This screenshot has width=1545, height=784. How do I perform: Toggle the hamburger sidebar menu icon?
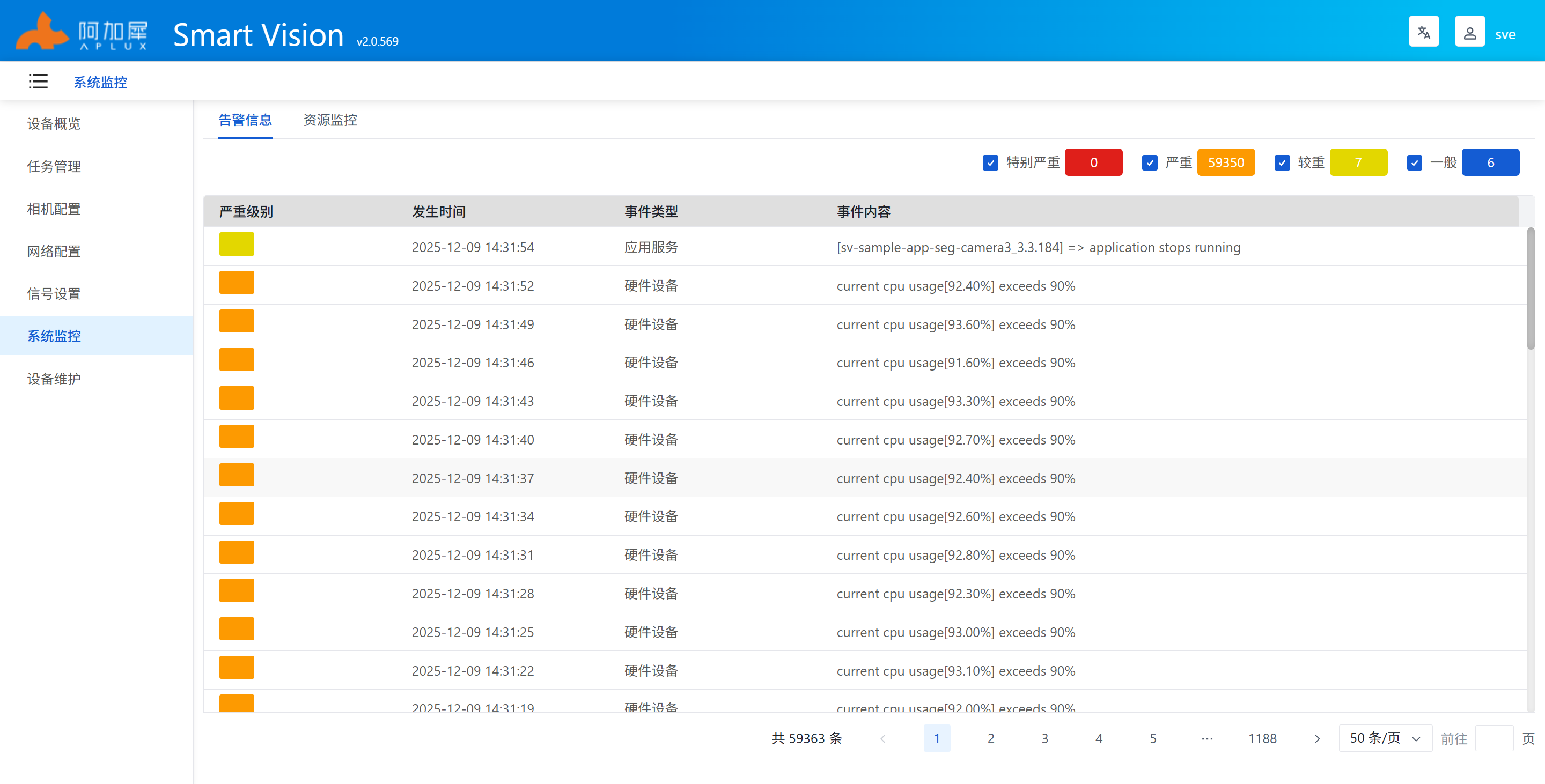[x=38, y=82]
